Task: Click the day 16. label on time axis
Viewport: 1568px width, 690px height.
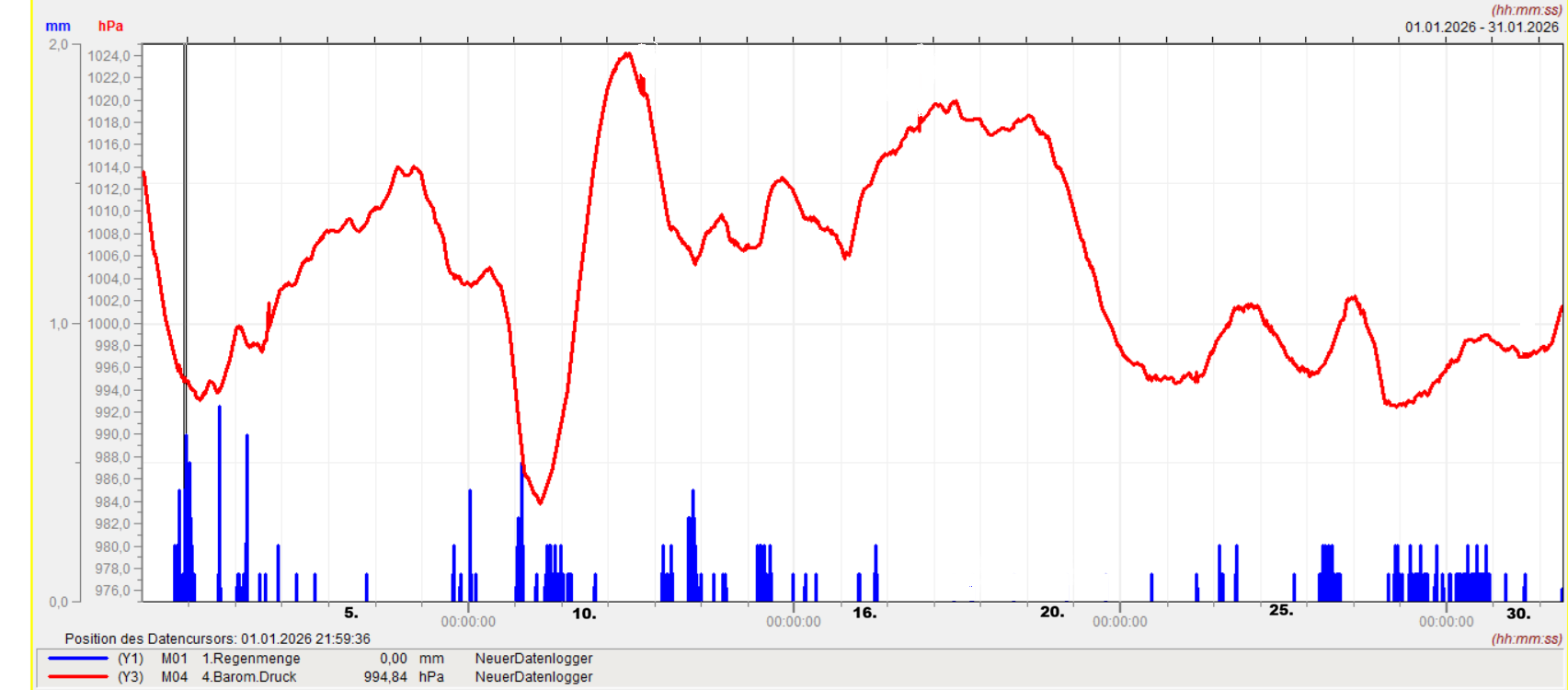Action: click(x=864, y=613)
